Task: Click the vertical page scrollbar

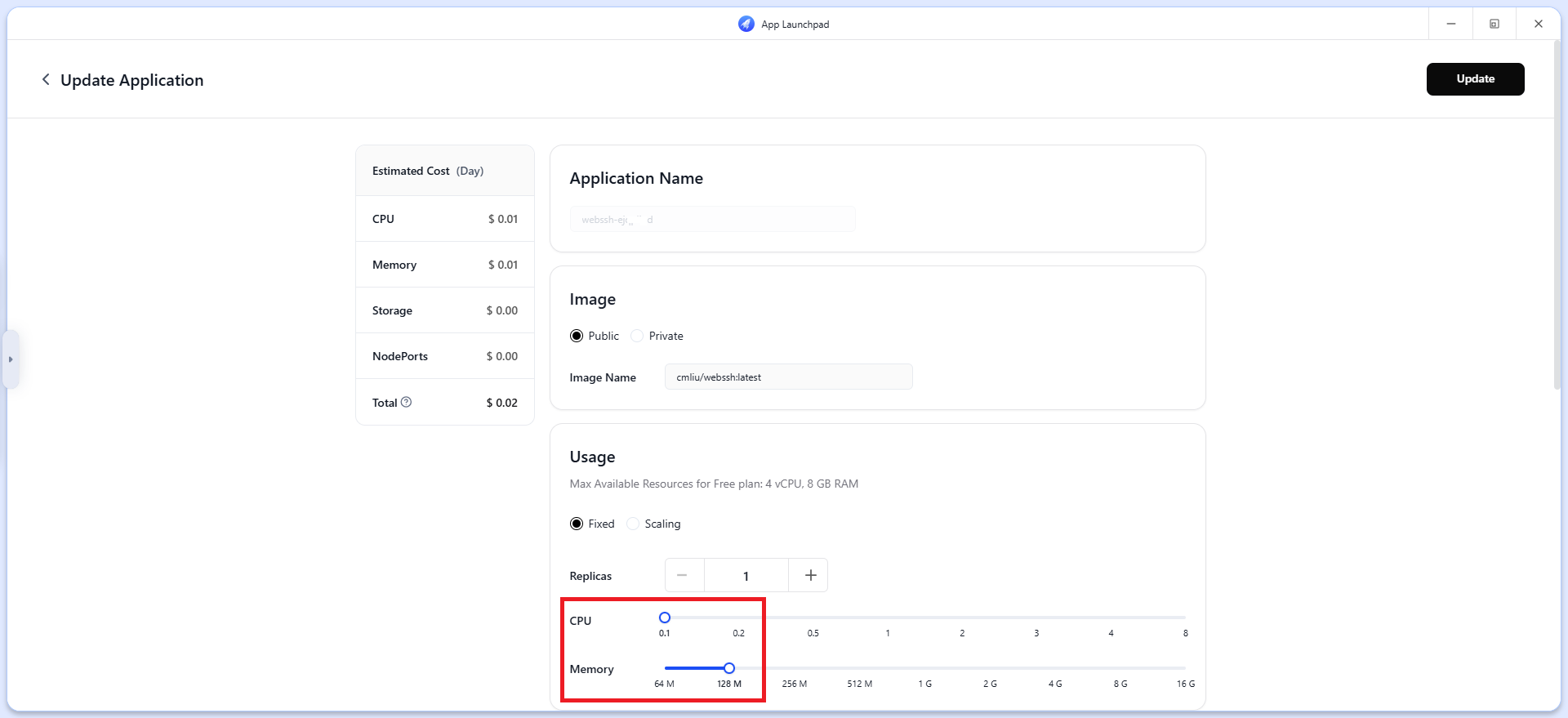Action: (x=1555, y=245)
